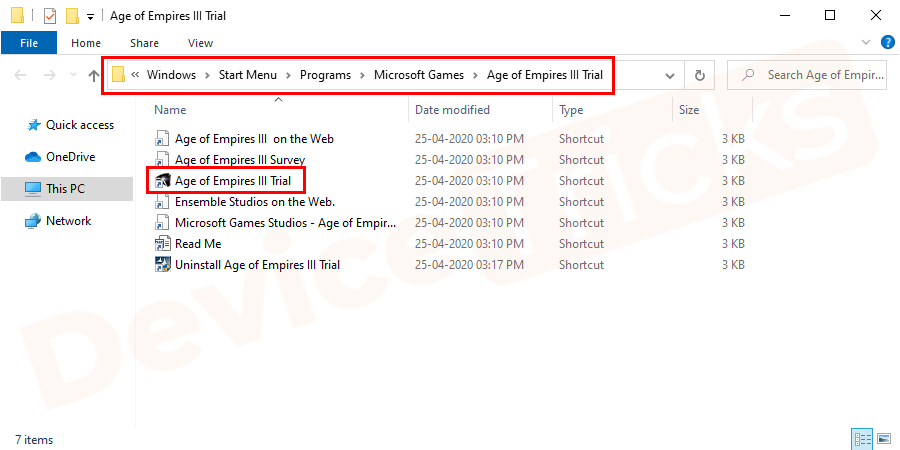
Task: Select the Ensemble Studios on the Web. file name
Action: (x=255, y=202)
